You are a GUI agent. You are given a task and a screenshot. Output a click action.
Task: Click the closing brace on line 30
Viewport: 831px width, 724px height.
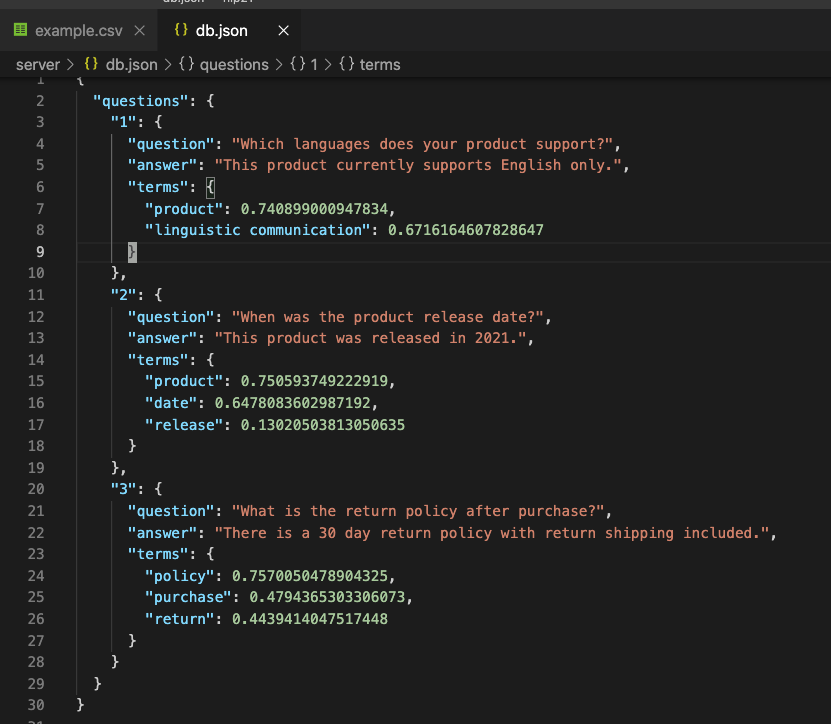(80, 705)
